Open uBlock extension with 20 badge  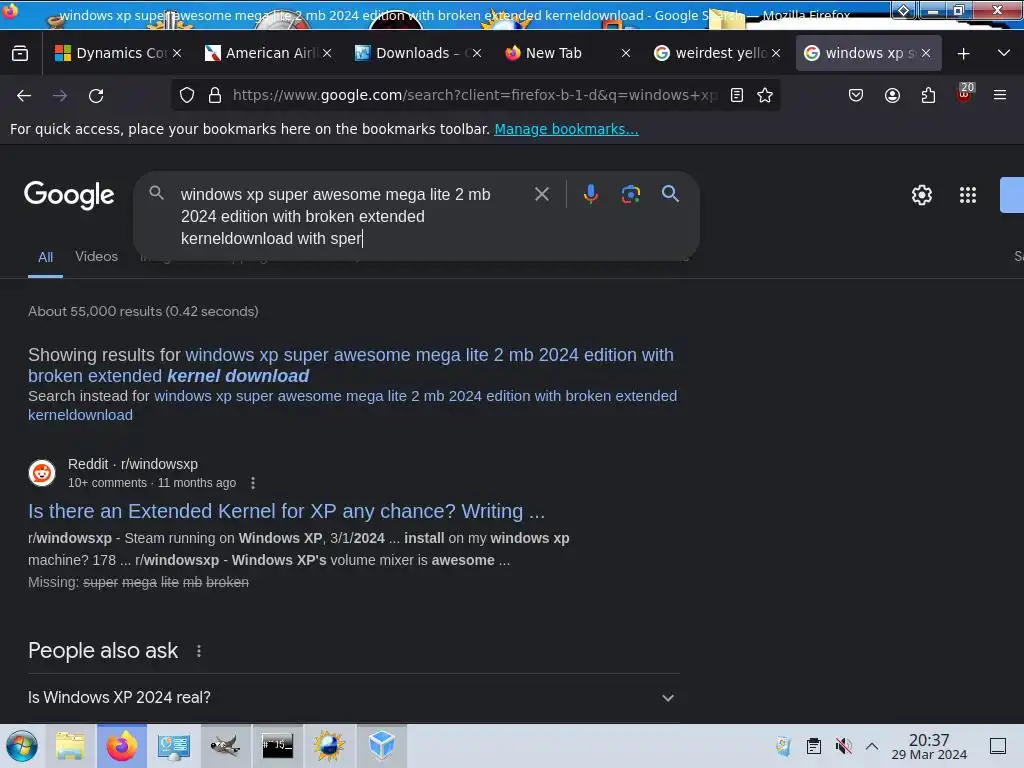[965, 93]
